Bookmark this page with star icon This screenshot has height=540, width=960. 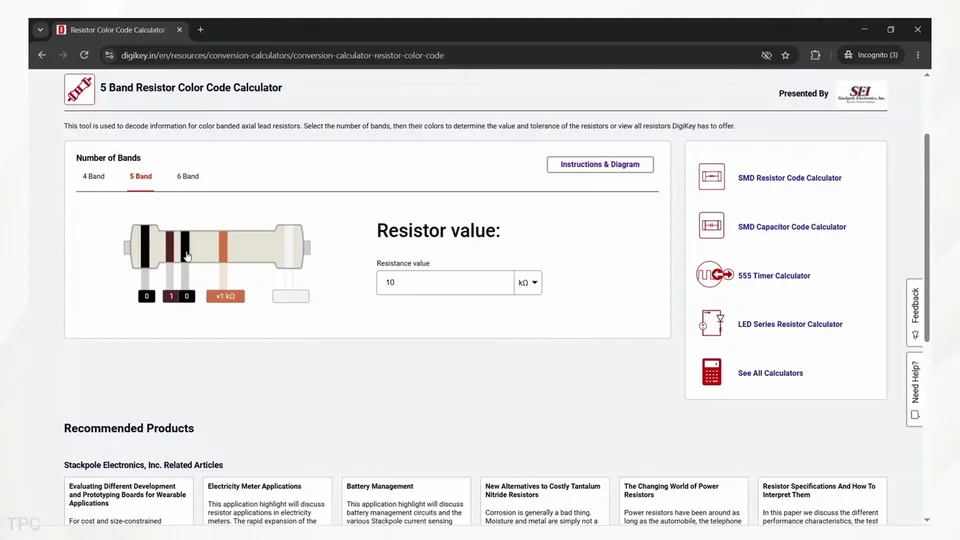786,55
